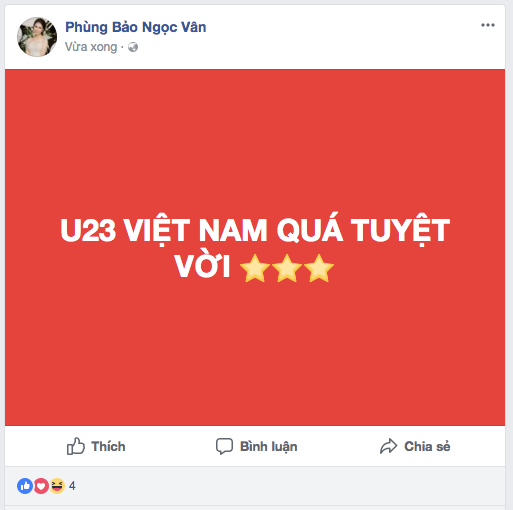View people who reacted with Haha
513x510 pixels.
coord(57,486)
